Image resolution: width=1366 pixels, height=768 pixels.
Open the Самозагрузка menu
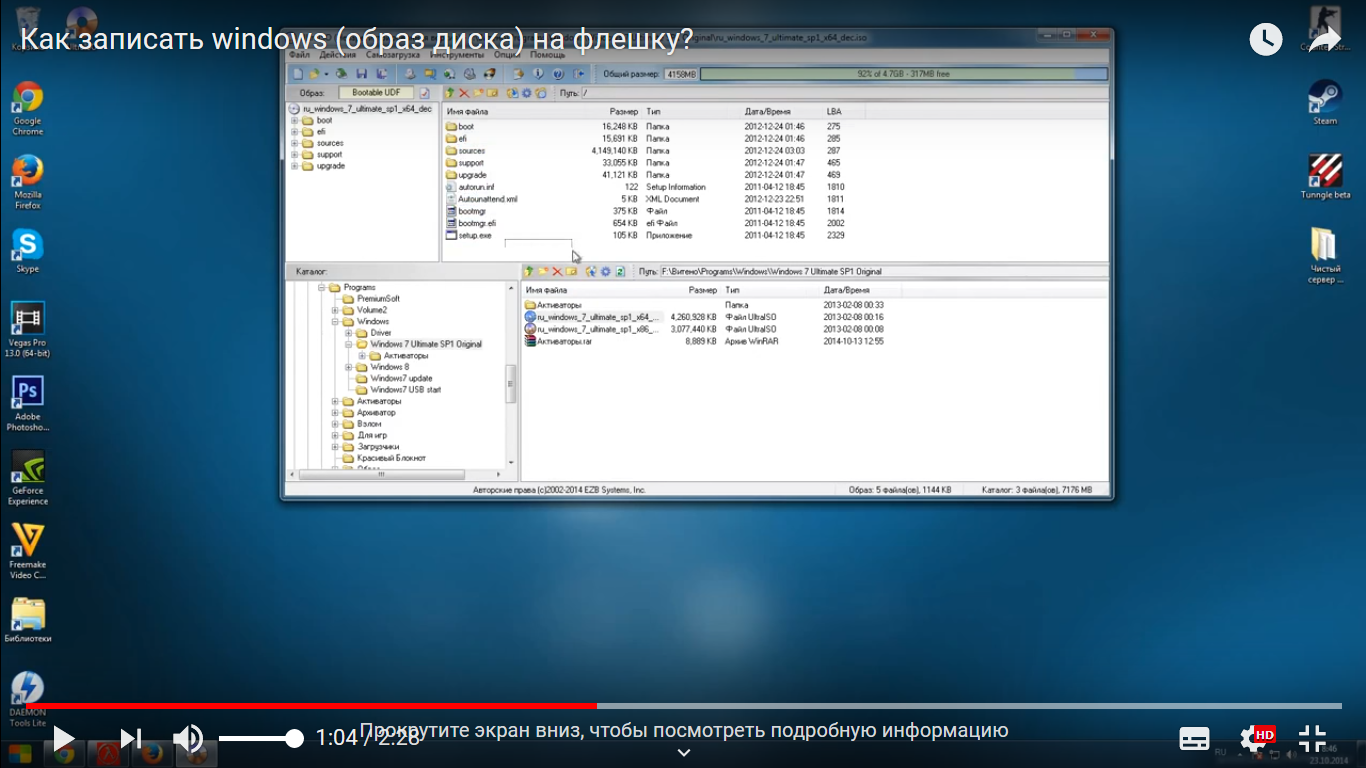click(393, 55)
